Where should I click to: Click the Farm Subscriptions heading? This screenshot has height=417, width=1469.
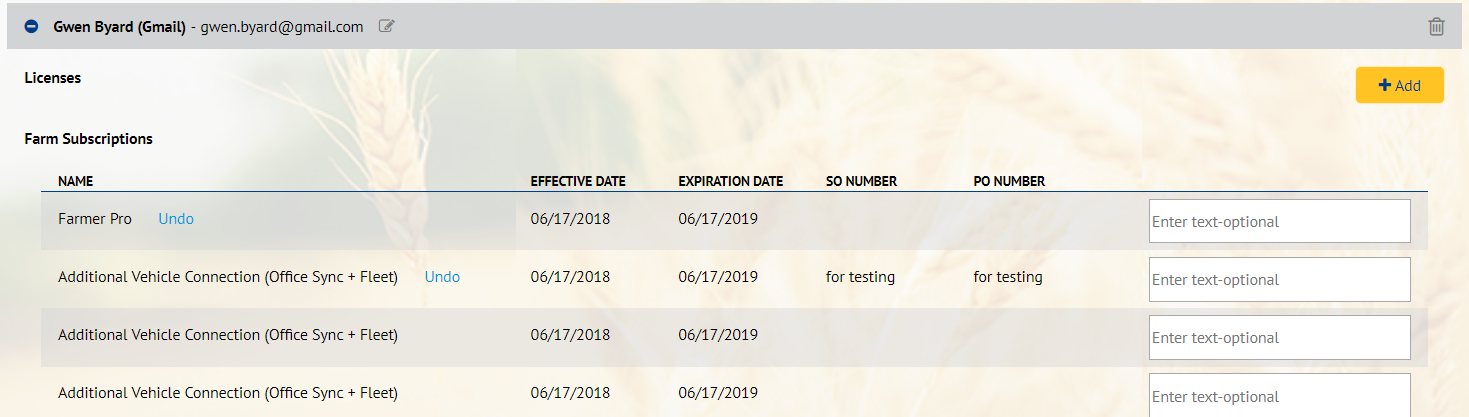(89, 139)
